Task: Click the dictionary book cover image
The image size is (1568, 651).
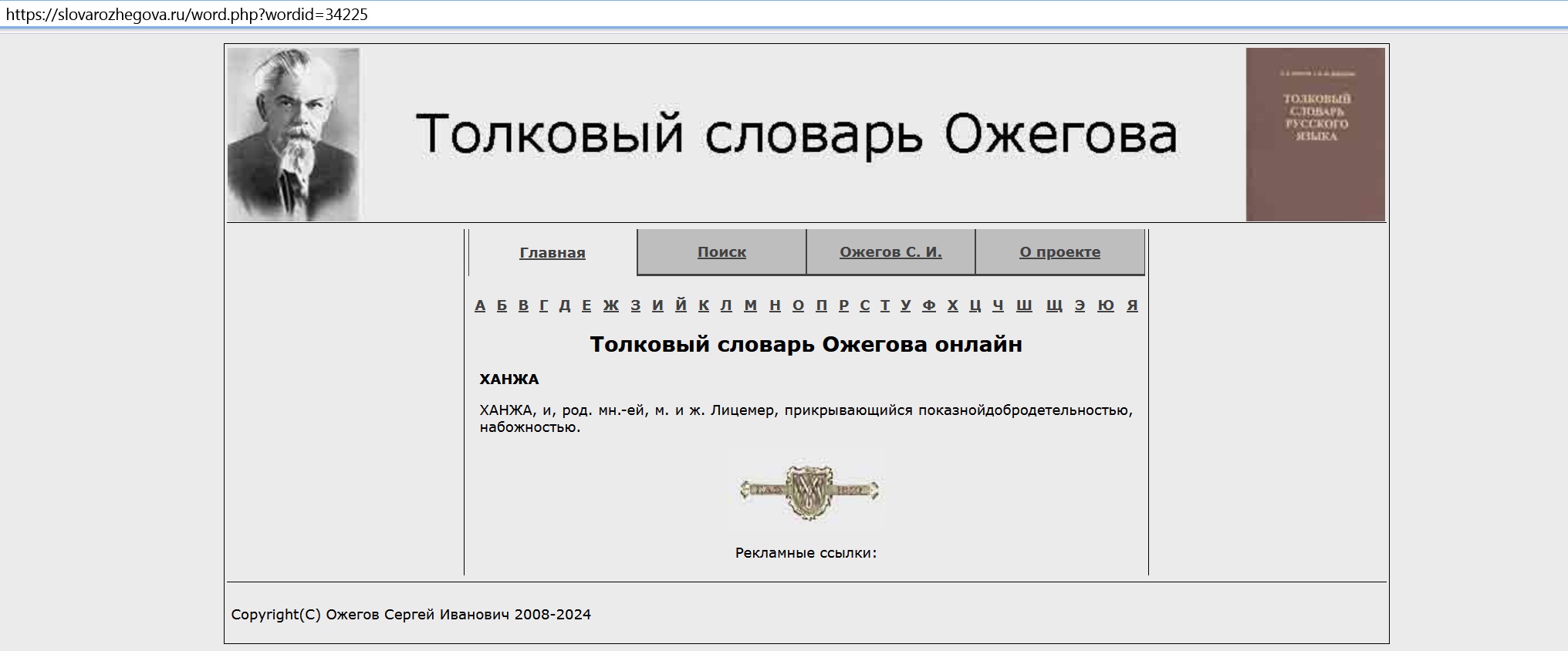Action: click(x=1315, y=134)
